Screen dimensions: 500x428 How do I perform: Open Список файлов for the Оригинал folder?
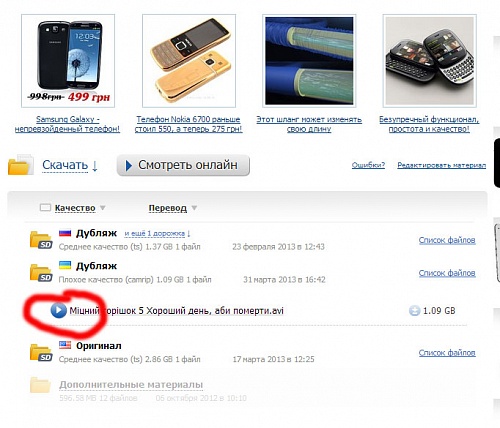[x=447, y=353]
